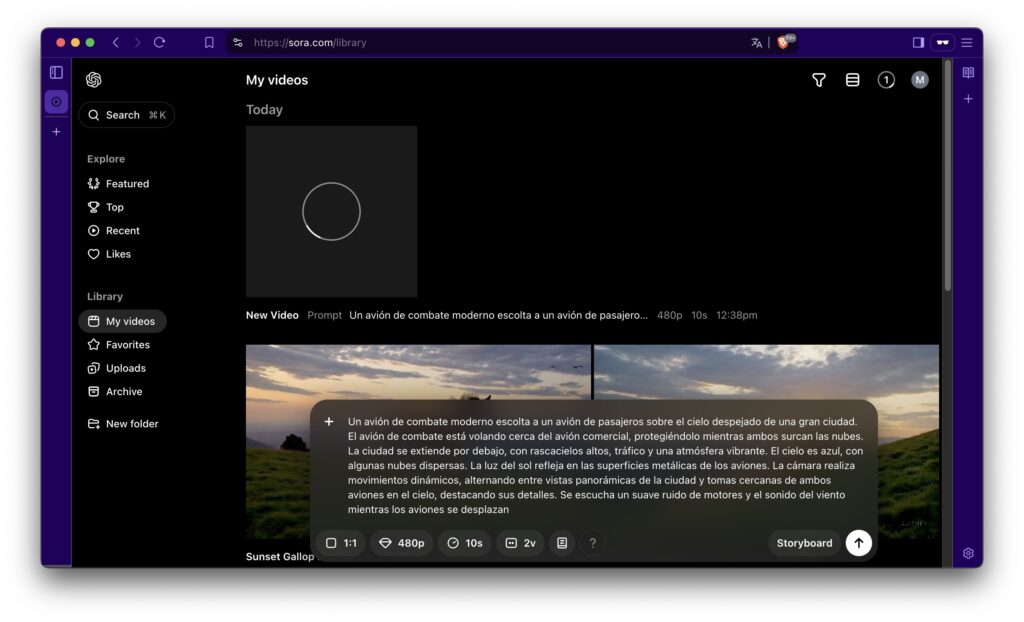Click the question mark help icon
Image resolution: width=1024 pixels, height=622 pixels.
[592, 543]
